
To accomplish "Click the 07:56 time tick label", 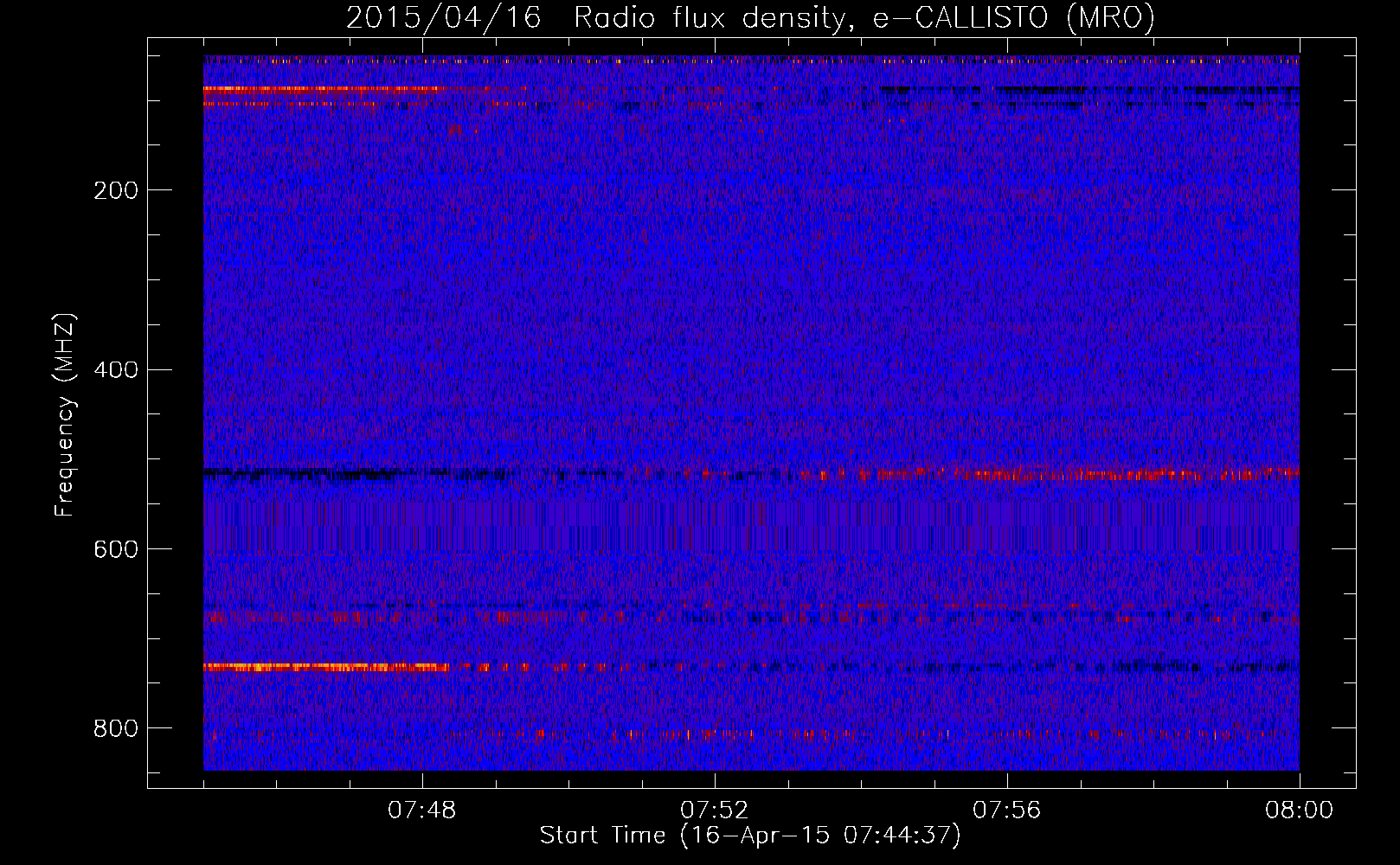I will tap(1007, 811).
